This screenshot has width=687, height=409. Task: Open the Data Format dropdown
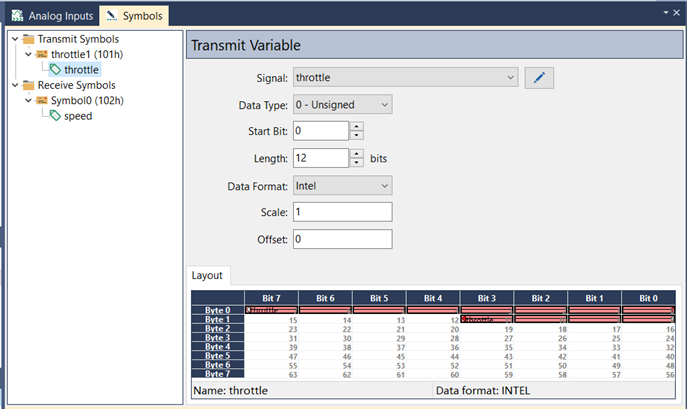[x=343, y=186]
